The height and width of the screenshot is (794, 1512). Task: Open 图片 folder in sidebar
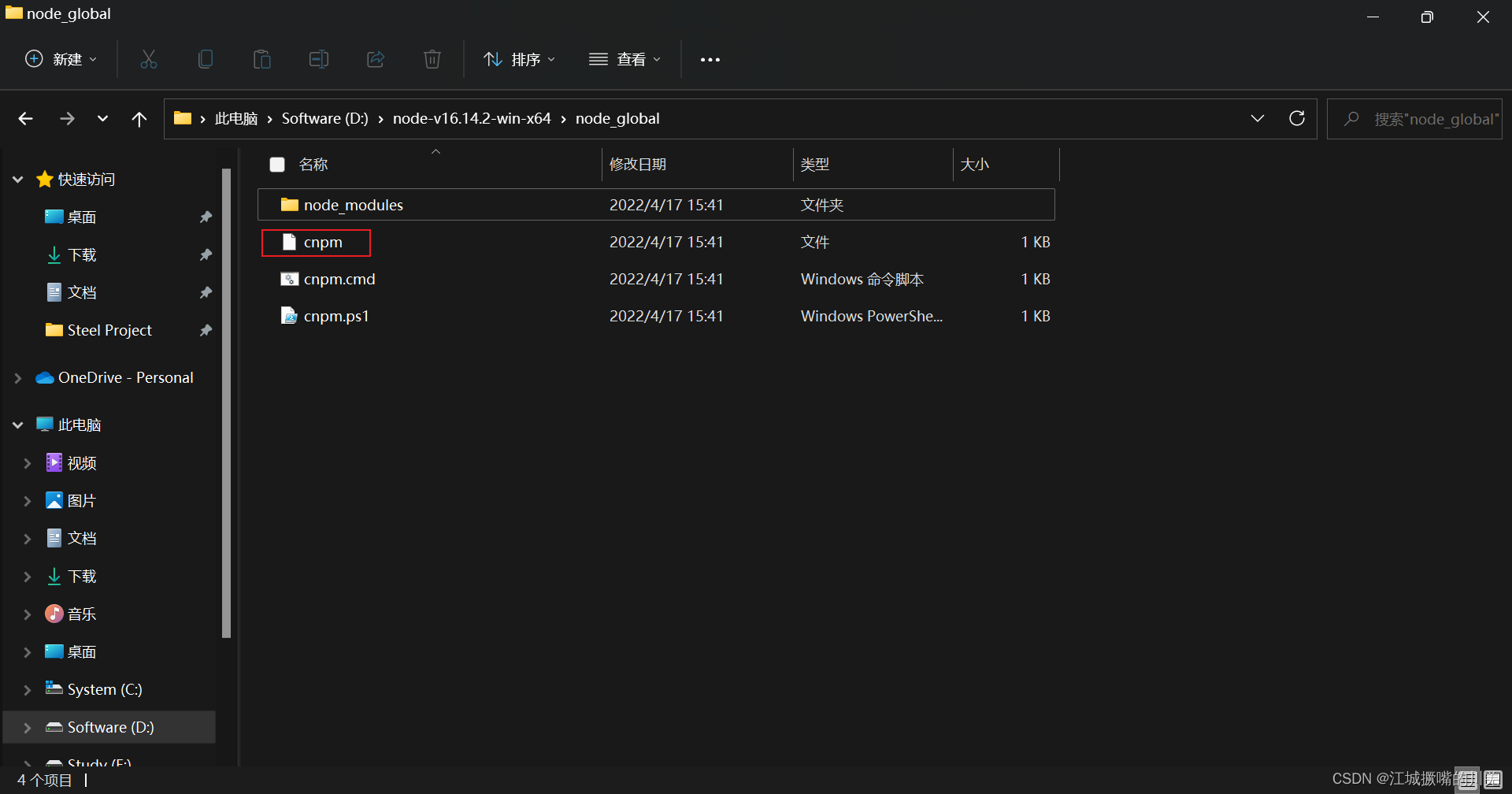coord(82,501)
